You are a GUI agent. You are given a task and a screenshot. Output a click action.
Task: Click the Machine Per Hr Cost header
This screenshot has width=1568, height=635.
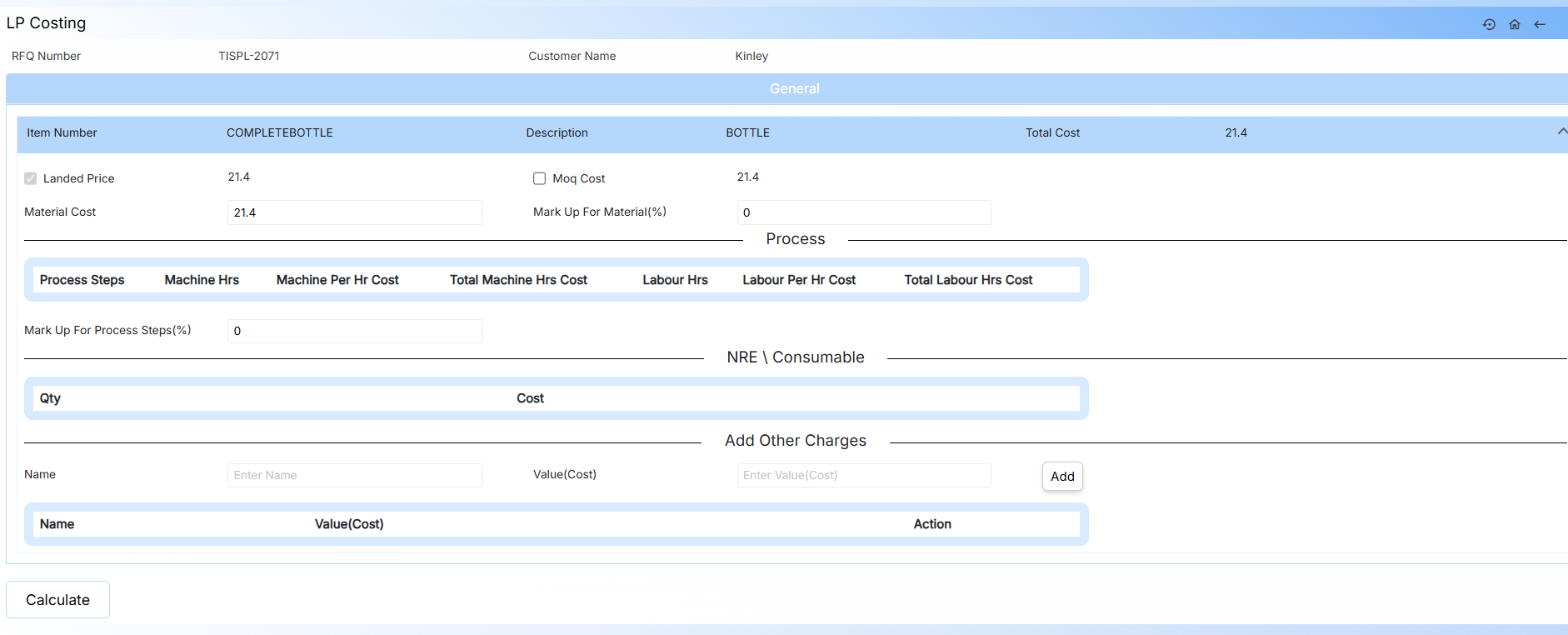click(x=337, y=280)
